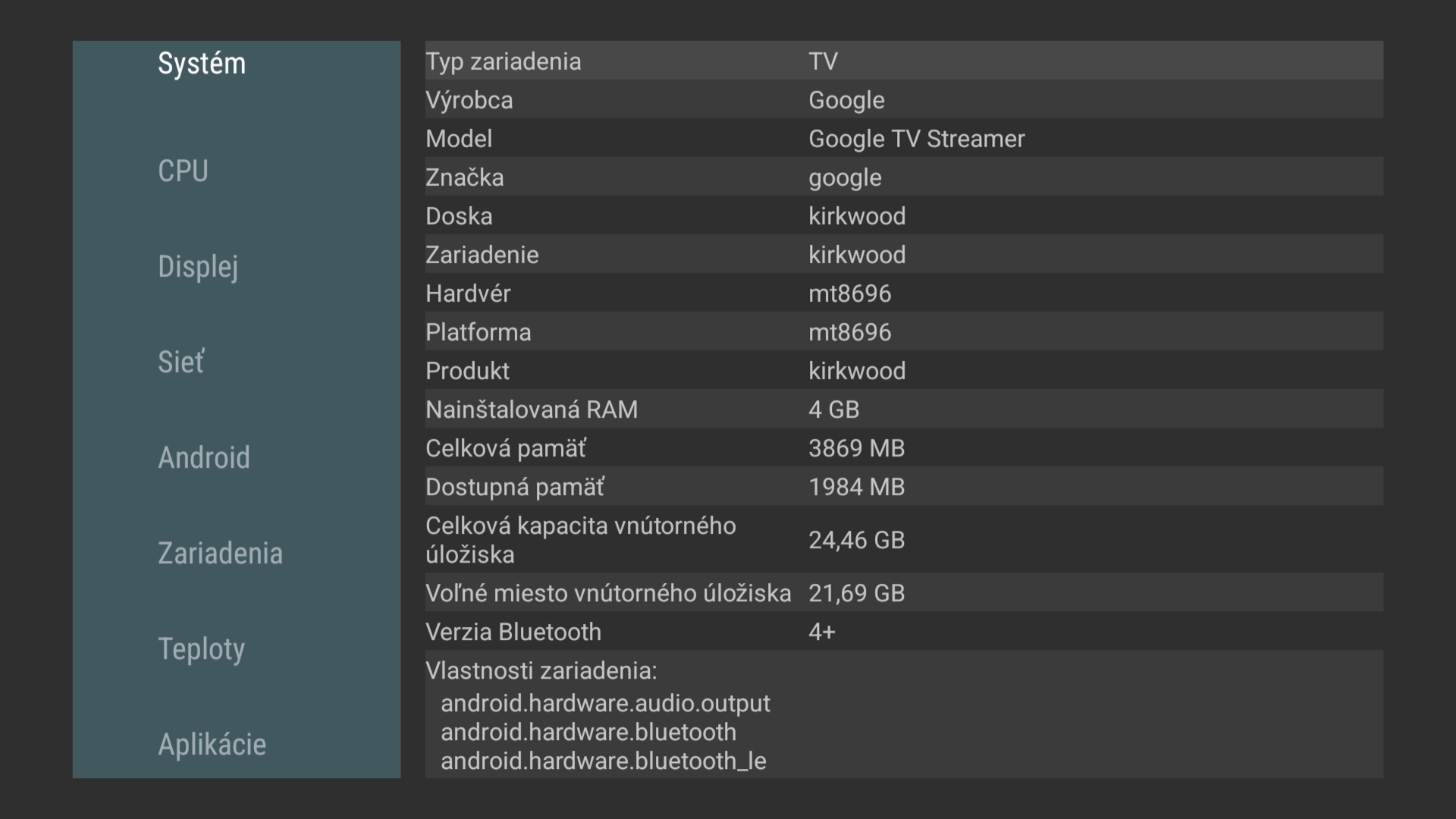This screenshot has width=1456, height=819.
Task: Select the Doska kirkwood row
Action: (902, 215)
